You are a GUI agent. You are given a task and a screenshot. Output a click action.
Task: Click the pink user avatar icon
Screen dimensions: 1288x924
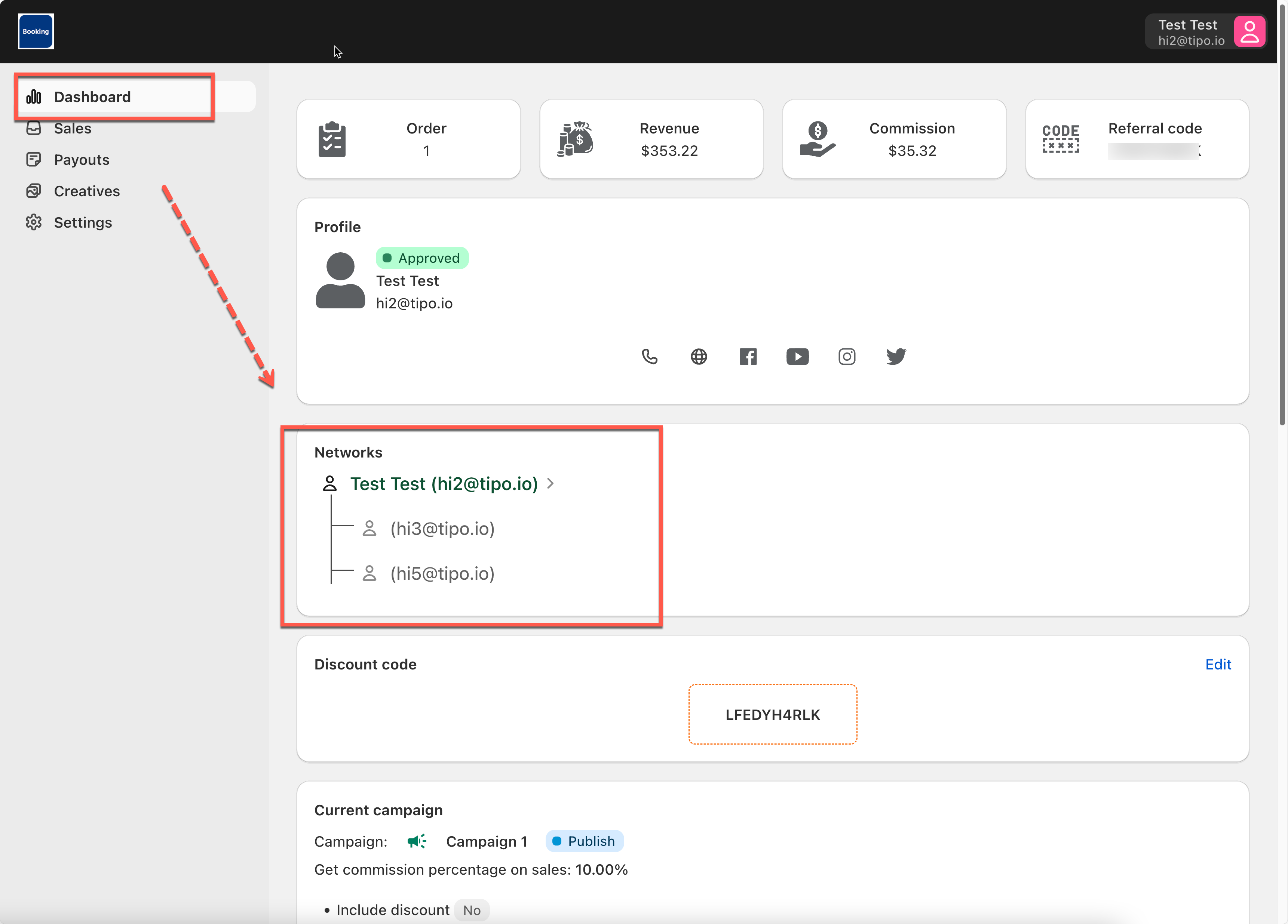pos(1249,32)
